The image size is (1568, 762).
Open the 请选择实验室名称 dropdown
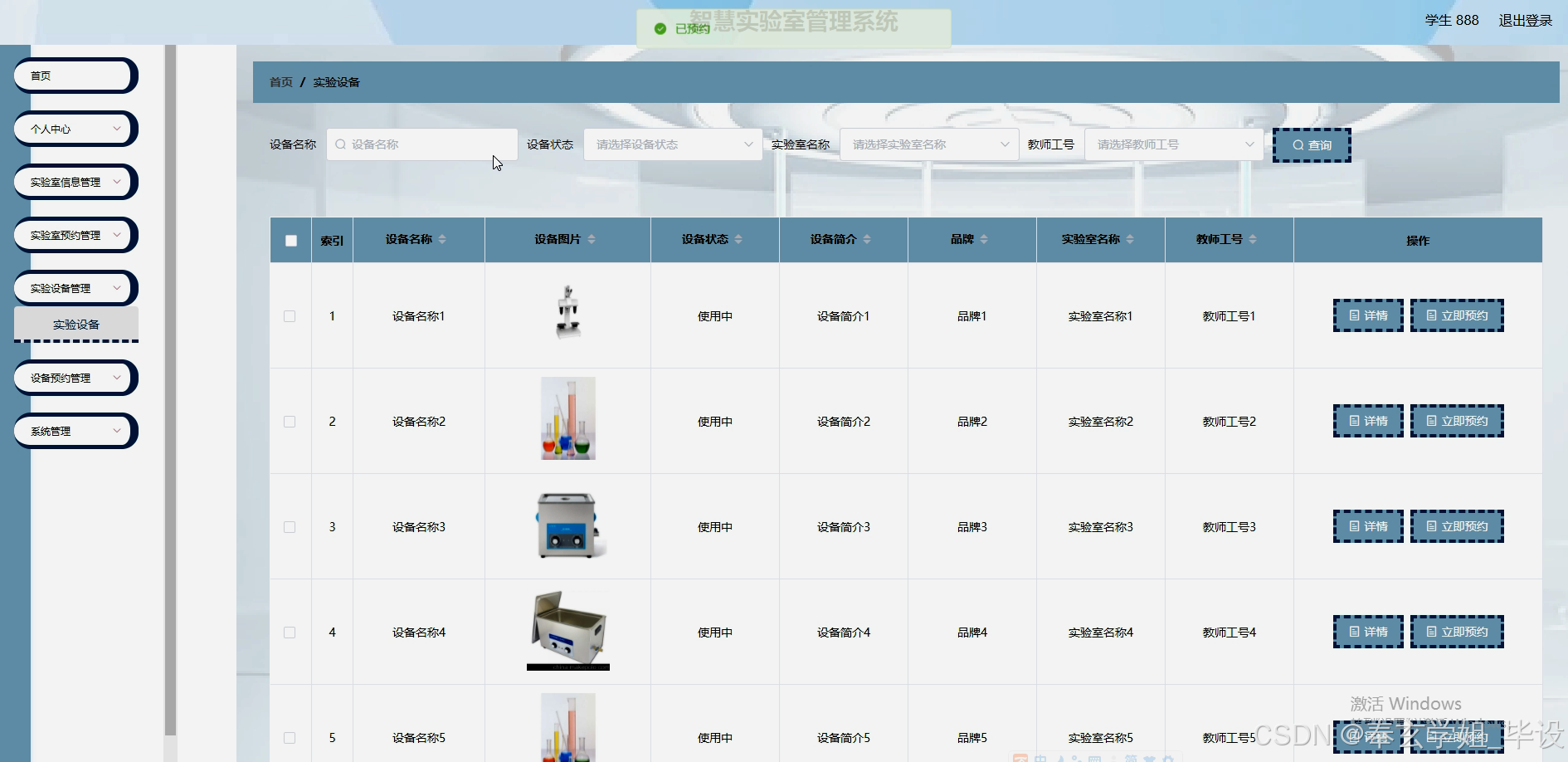click(x=928, y=144)
